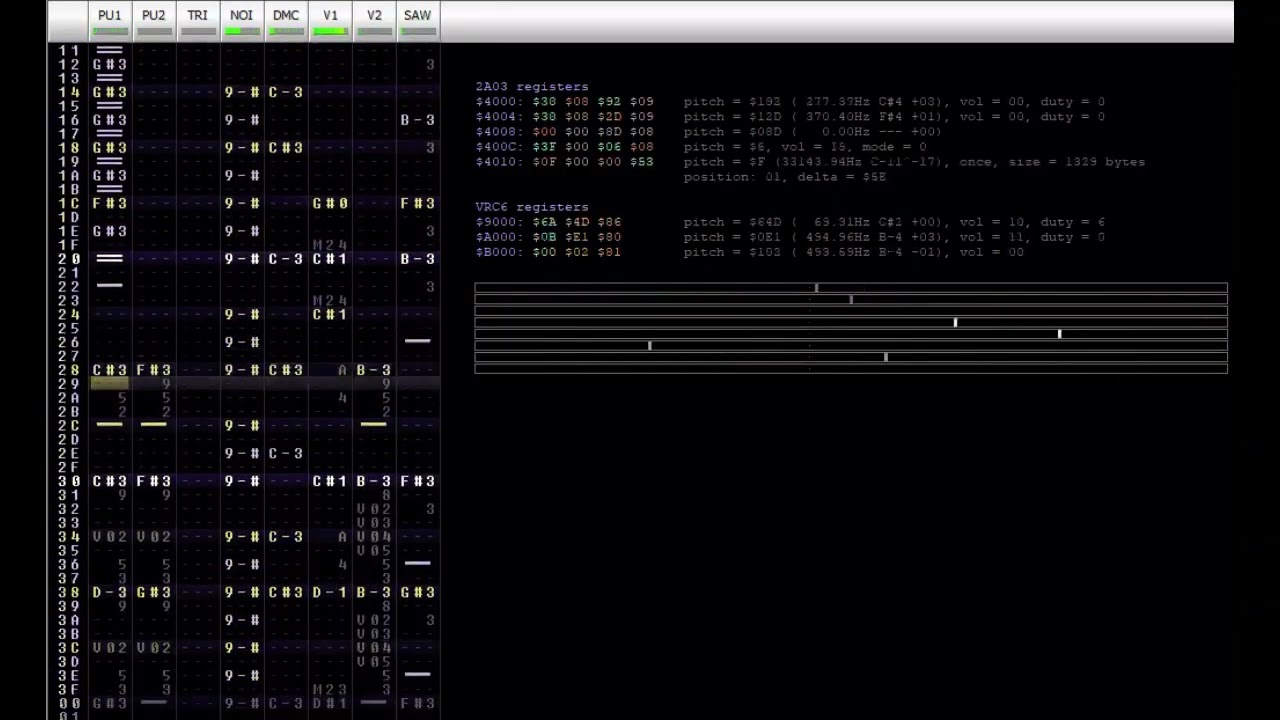Click the $4010 register line
Viewport: 1280px width, 720px height.
click(810, 162)
